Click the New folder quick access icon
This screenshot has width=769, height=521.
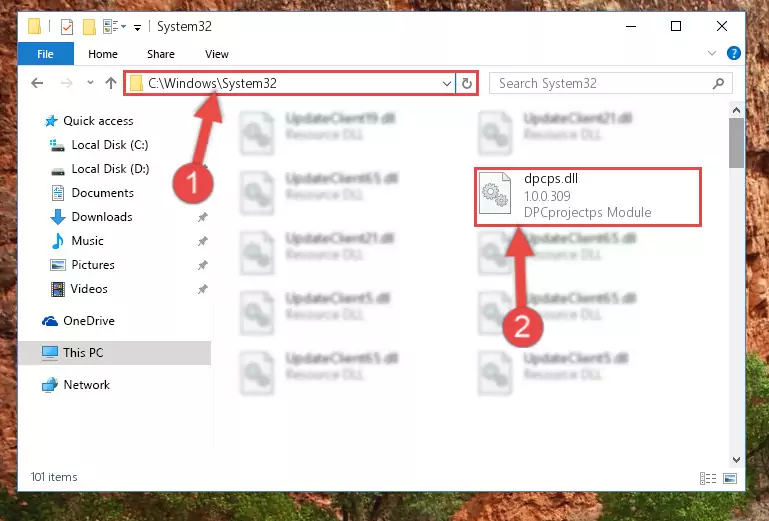[x=89, y=27]
